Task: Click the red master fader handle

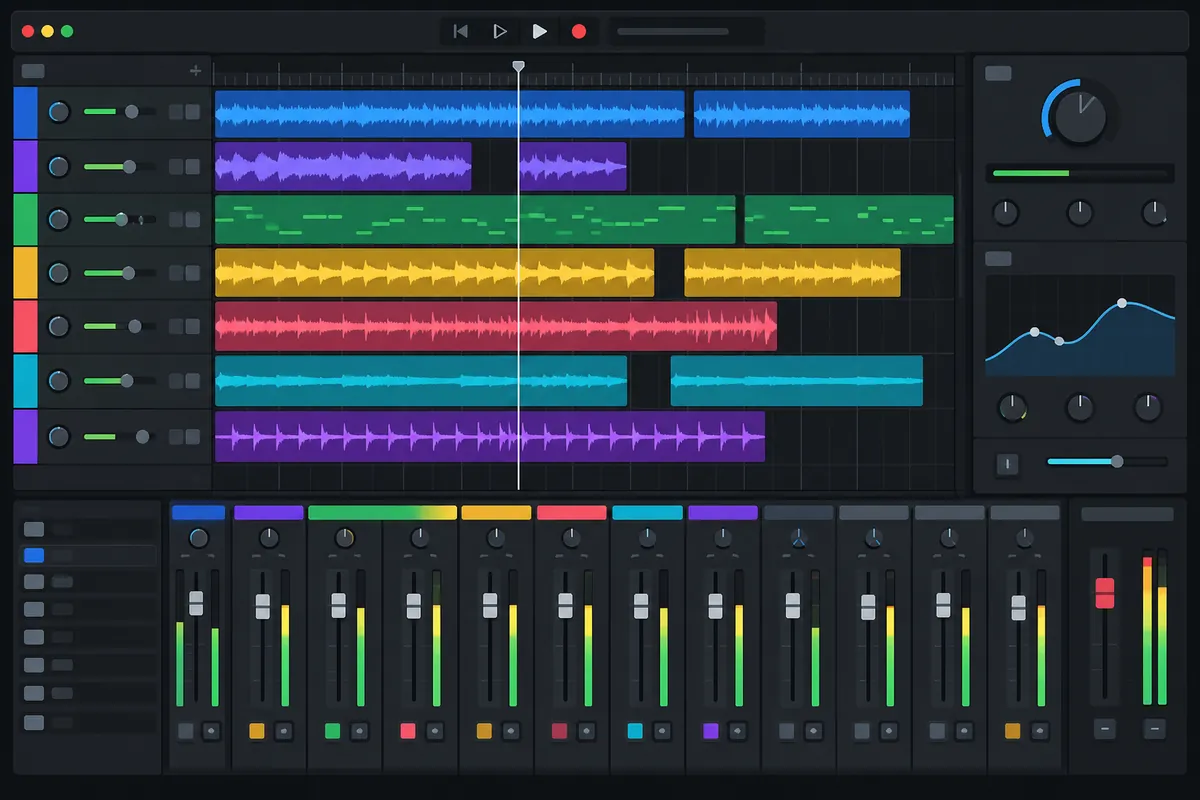Action: (1104, 593)
